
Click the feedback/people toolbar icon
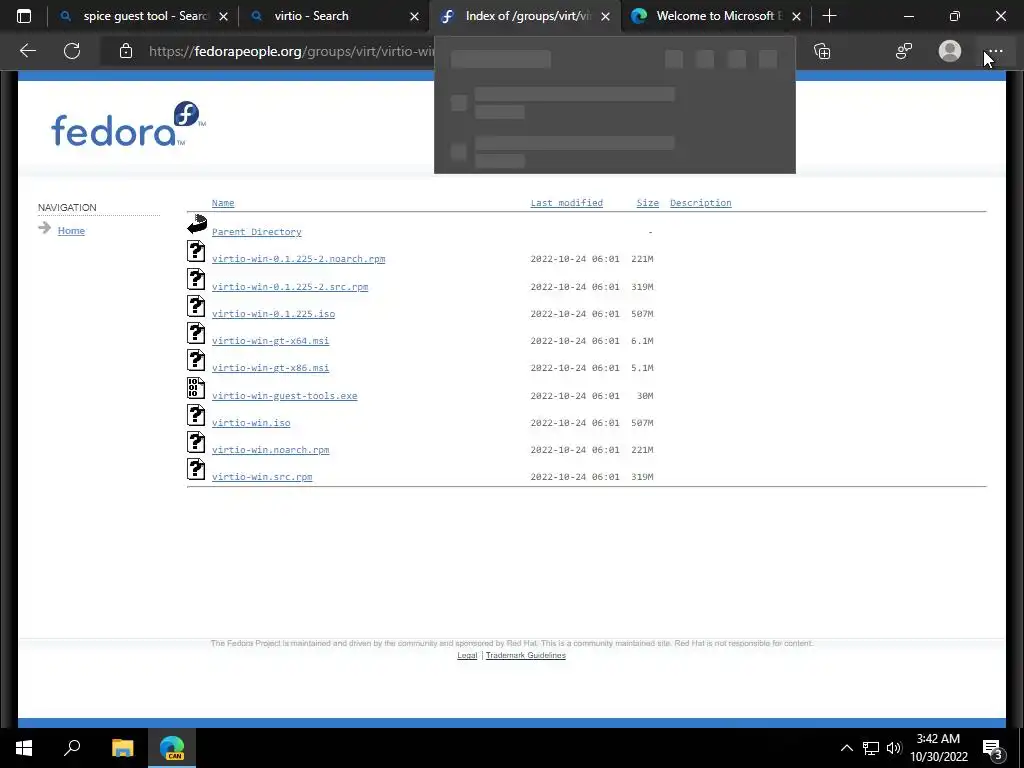[x=904, y=51]
